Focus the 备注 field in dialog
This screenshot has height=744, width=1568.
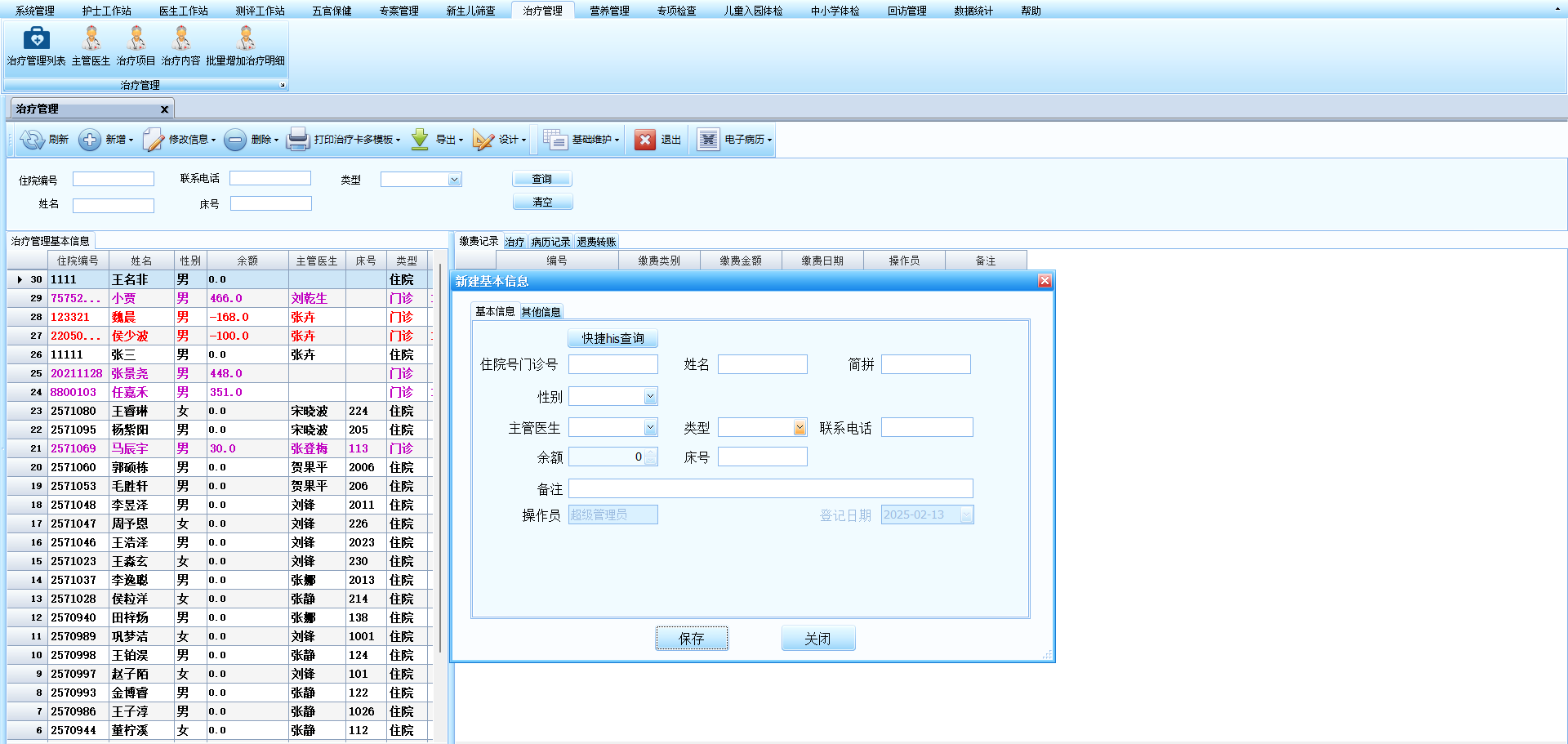click(771, 488)
